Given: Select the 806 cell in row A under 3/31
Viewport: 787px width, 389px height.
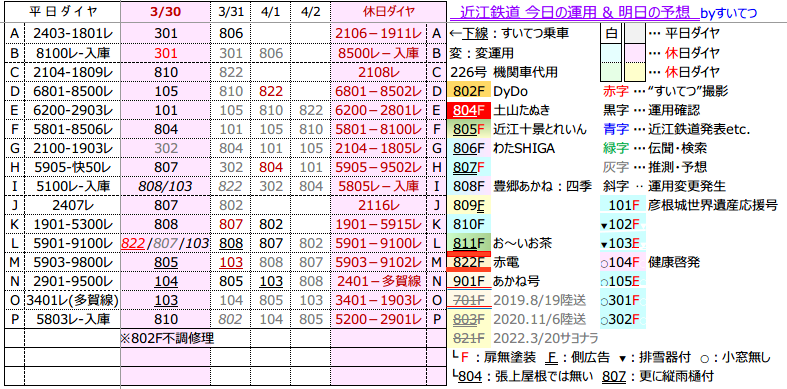Looking at the screenshot, I should (231, 34).
